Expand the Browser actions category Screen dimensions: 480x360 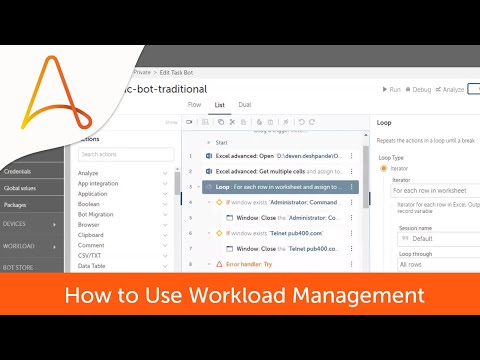coord(165,225)
